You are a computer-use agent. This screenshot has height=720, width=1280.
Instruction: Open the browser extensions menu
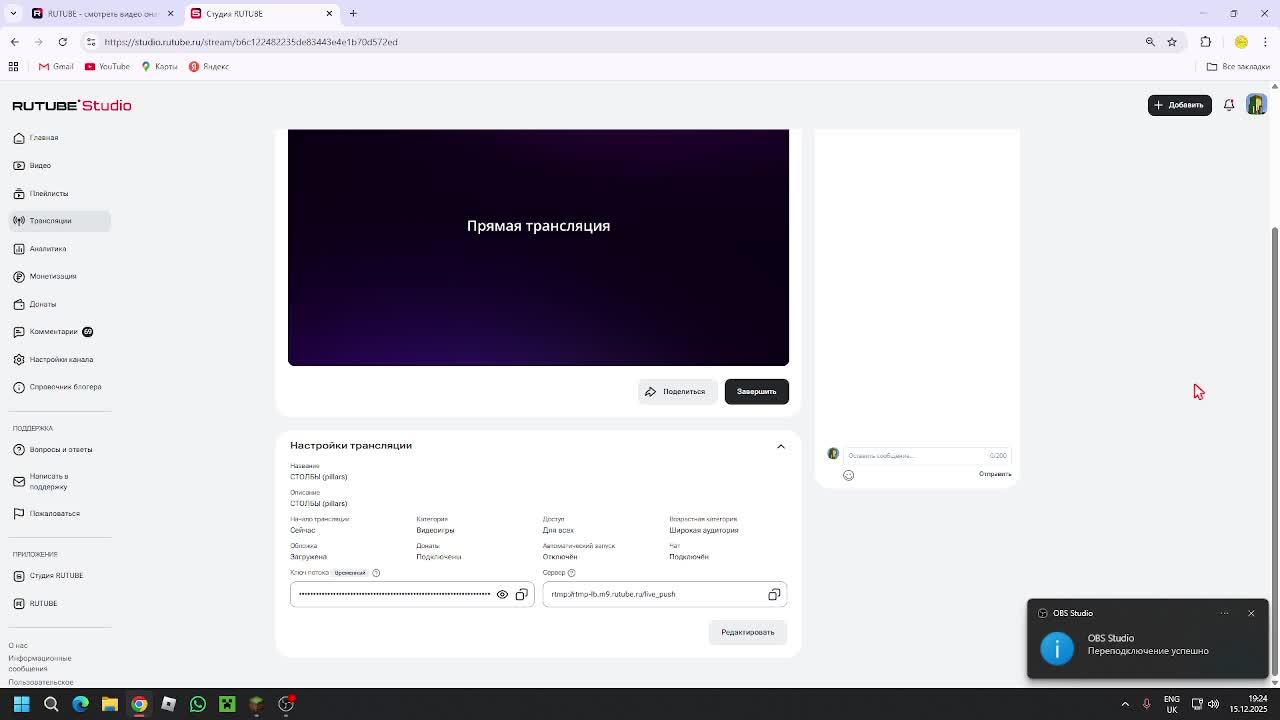click(1206, 42)
